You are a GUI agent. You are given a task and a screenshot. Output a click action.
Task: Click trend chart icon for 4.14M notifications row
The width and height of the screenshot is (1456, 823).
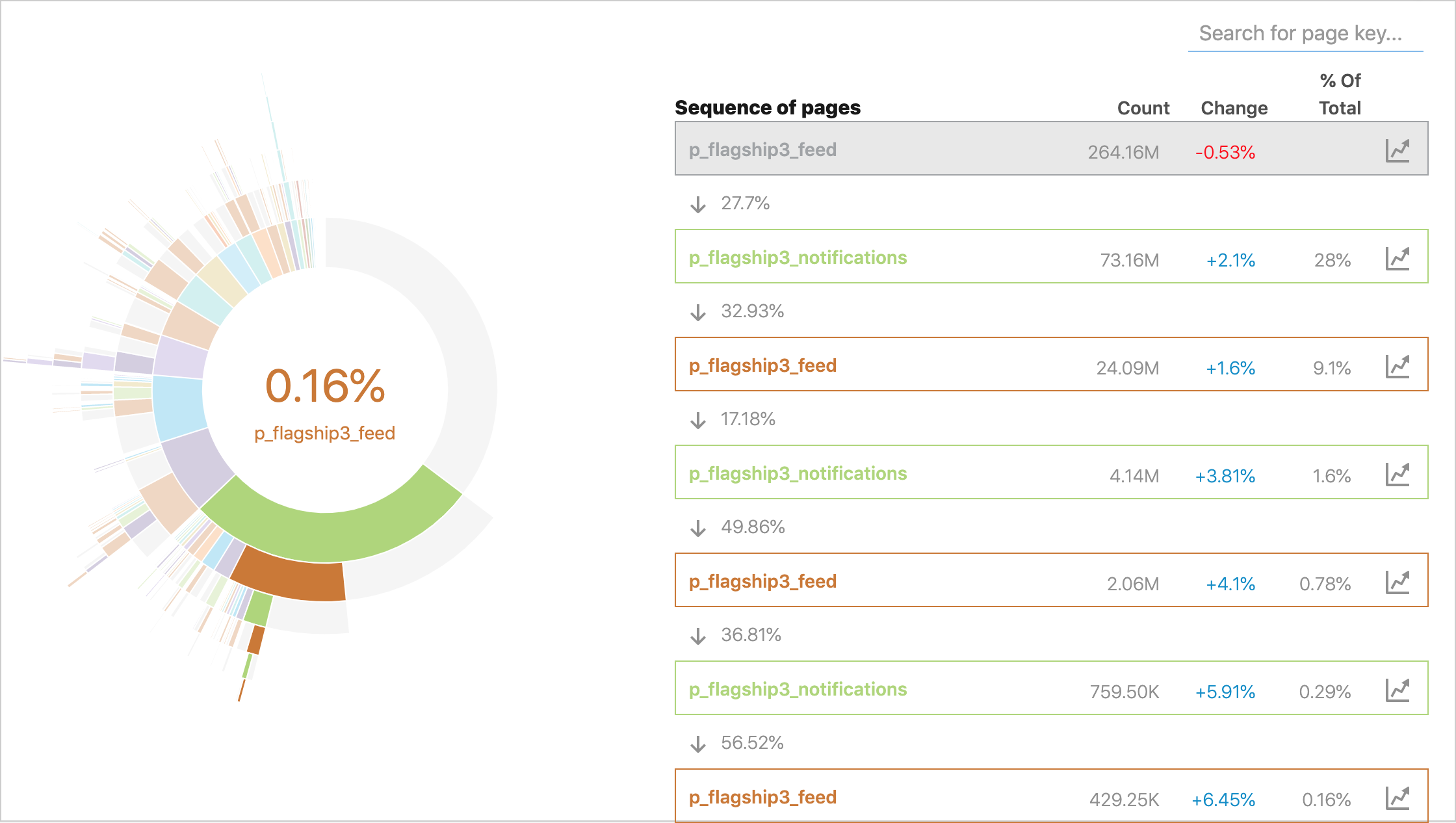(x=1397, y=474)
